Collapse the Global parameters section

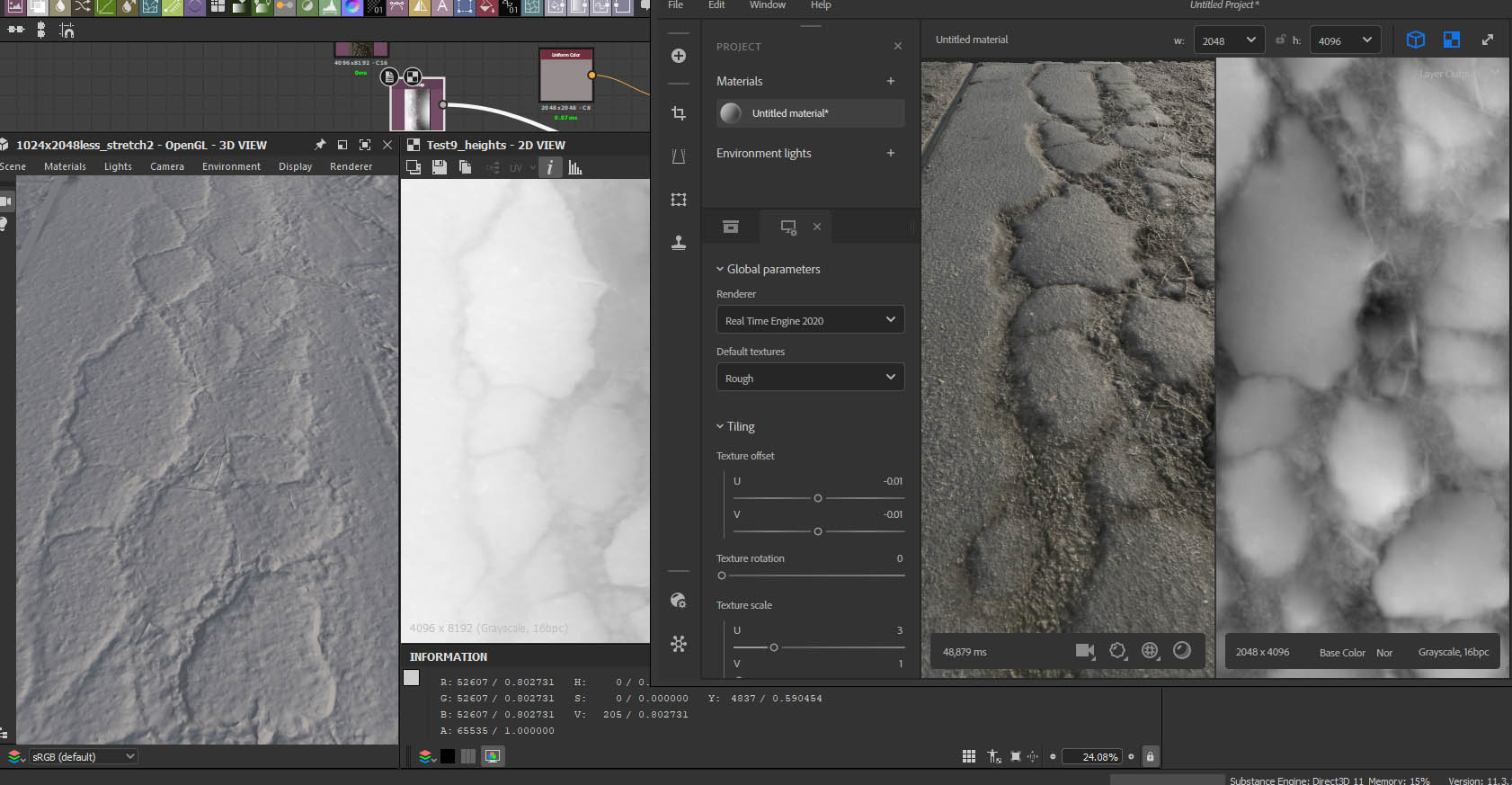click(768, 269)
